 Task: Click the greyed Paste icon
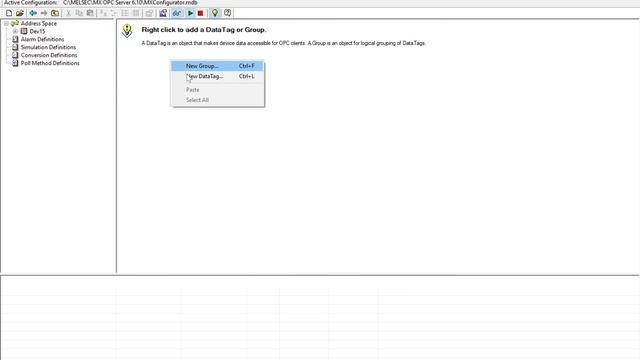tap(90, 13)
